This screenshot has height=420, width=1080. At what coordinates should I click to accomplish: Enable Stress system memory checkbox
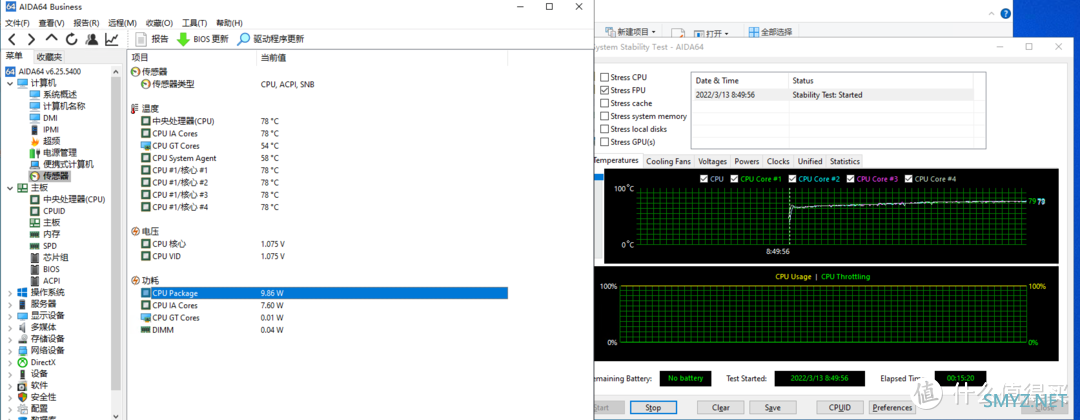[x=605, y=116]
